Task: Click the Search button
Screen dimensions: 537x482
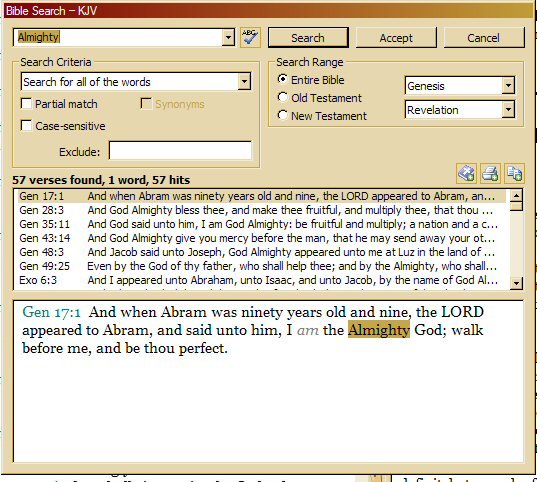Action: pos(308,38)
